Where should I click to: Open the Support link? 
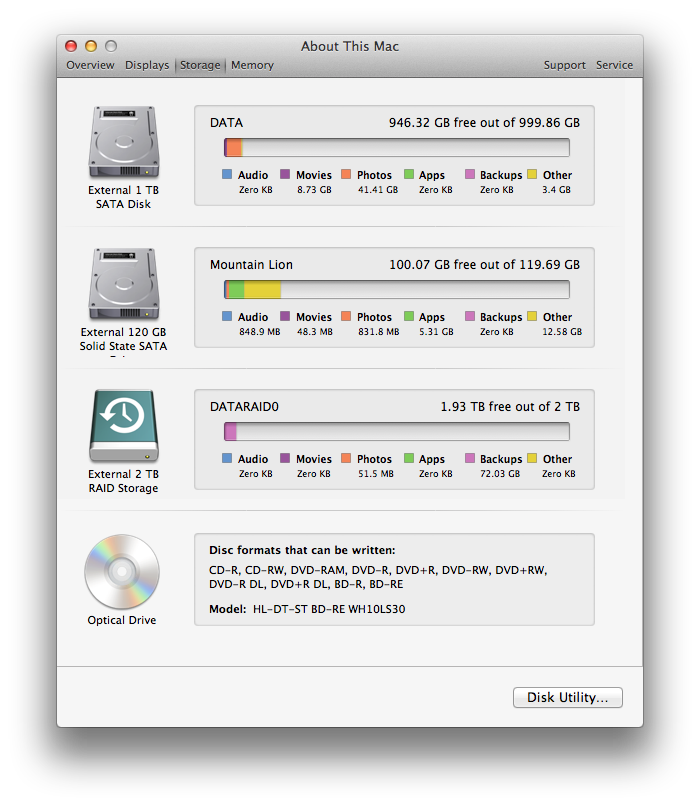(x=564, y=65)
